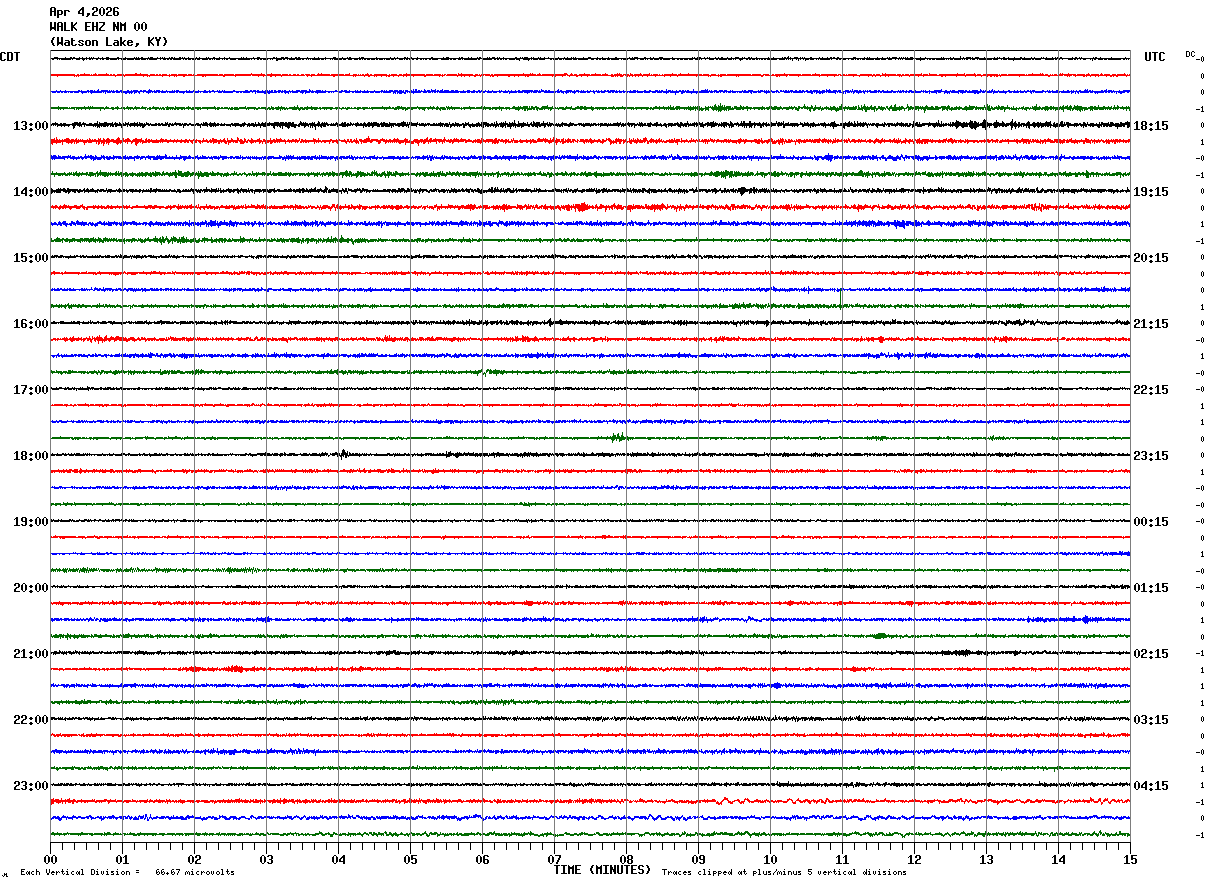Click the 18:15 UTC time label
Viewport: 1210px width, 886px height.
tap(1150, 126)
